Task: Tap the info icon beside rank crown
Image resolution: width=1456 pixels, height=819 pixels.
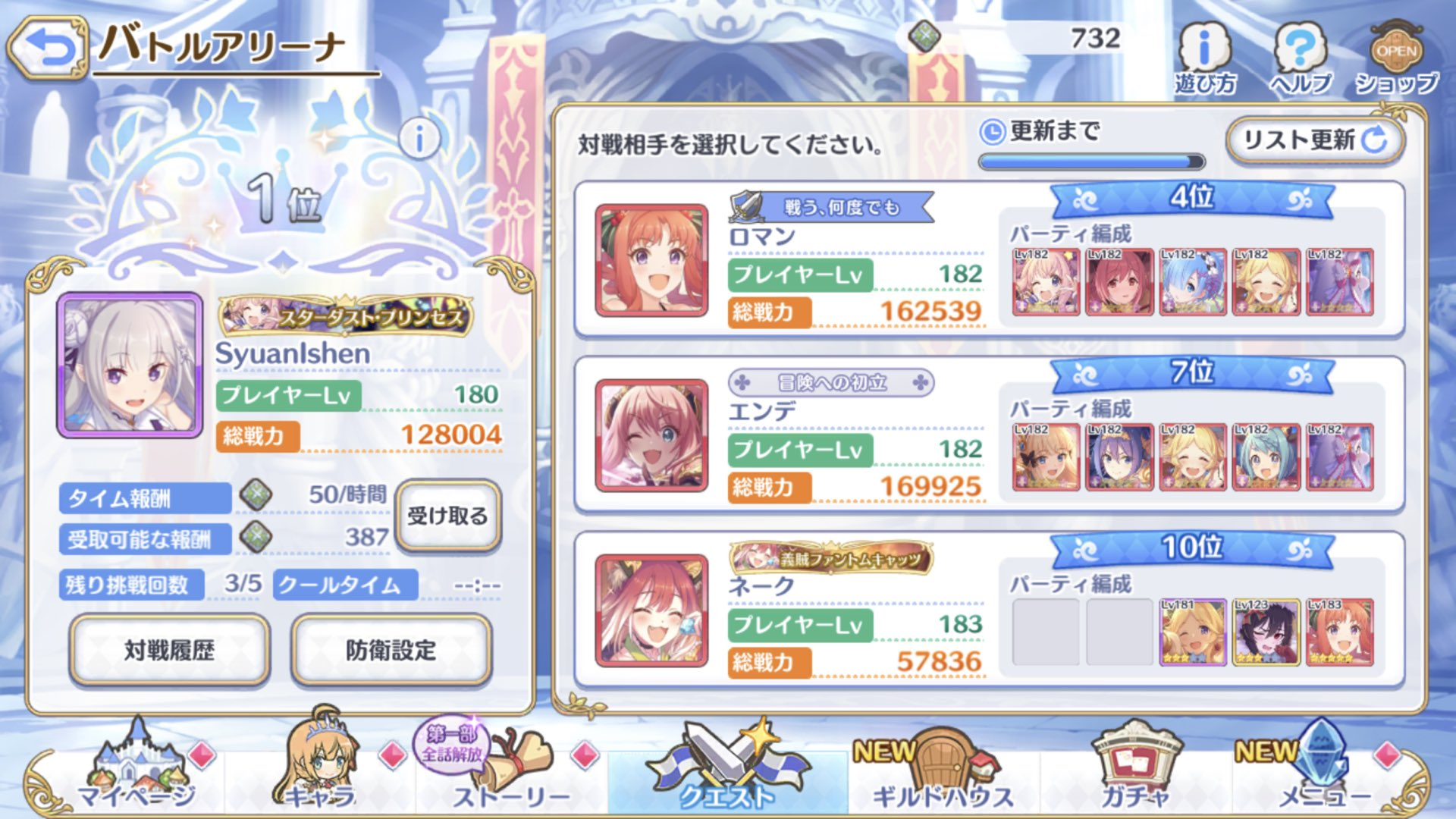Action: [x=419, y=139]
